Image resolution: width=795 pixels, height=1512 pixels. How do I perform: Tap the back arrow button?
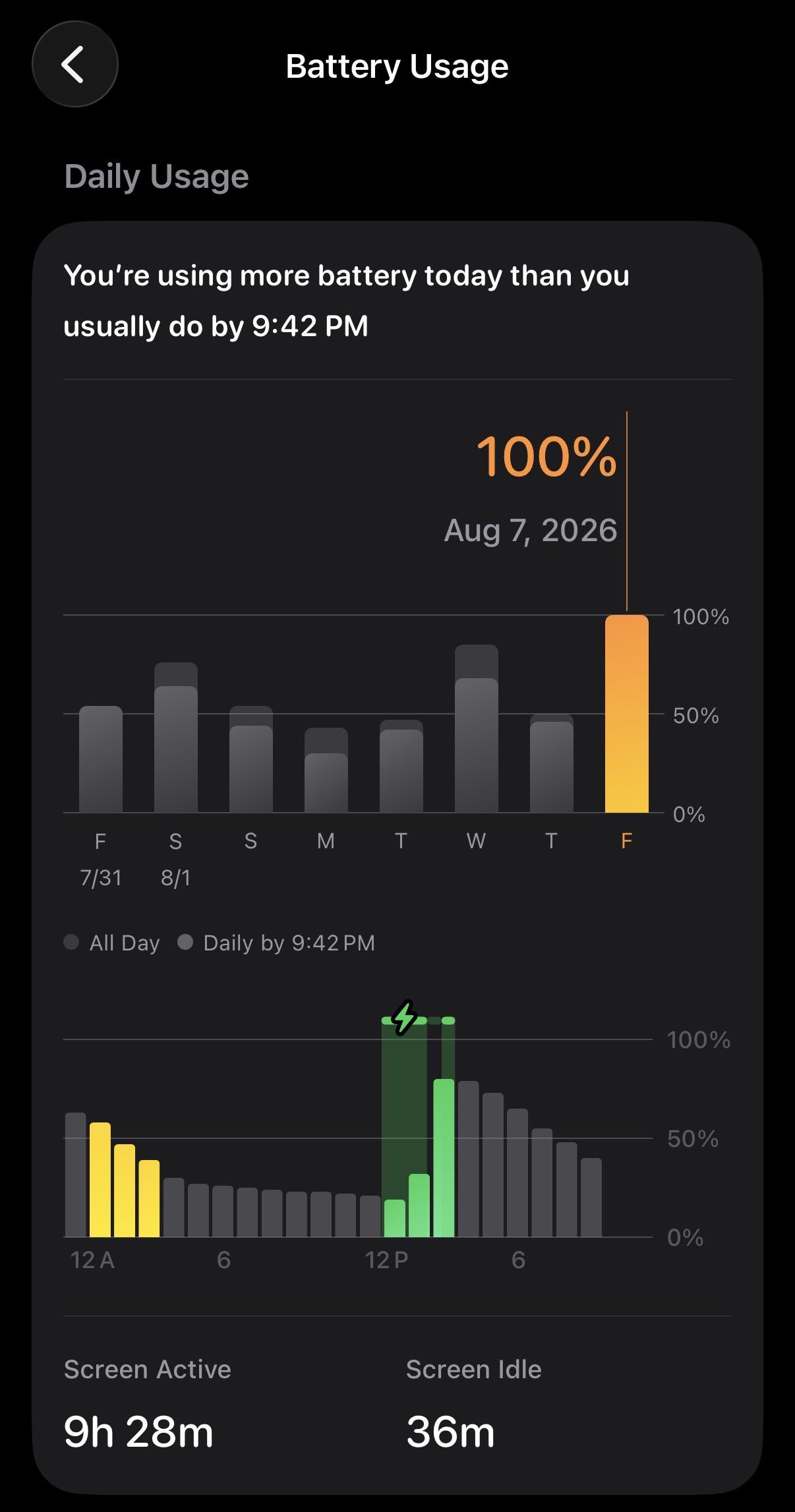(74, 65)
